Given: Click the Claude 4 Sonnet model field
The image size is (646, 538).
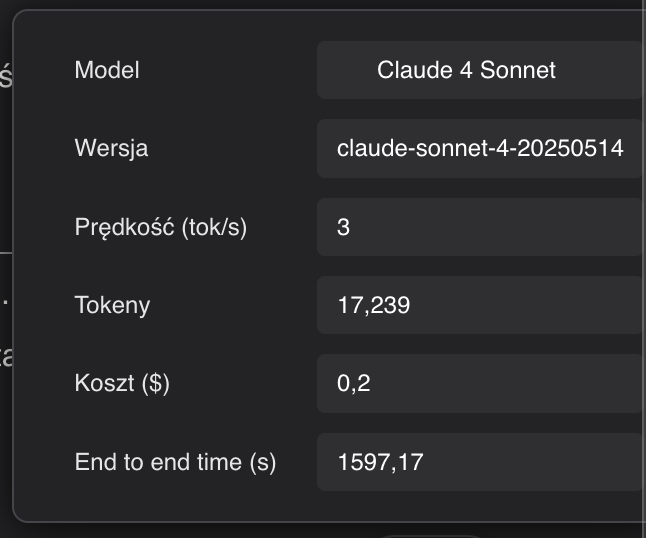Looking at the screenshot, I should coord(478,70).
